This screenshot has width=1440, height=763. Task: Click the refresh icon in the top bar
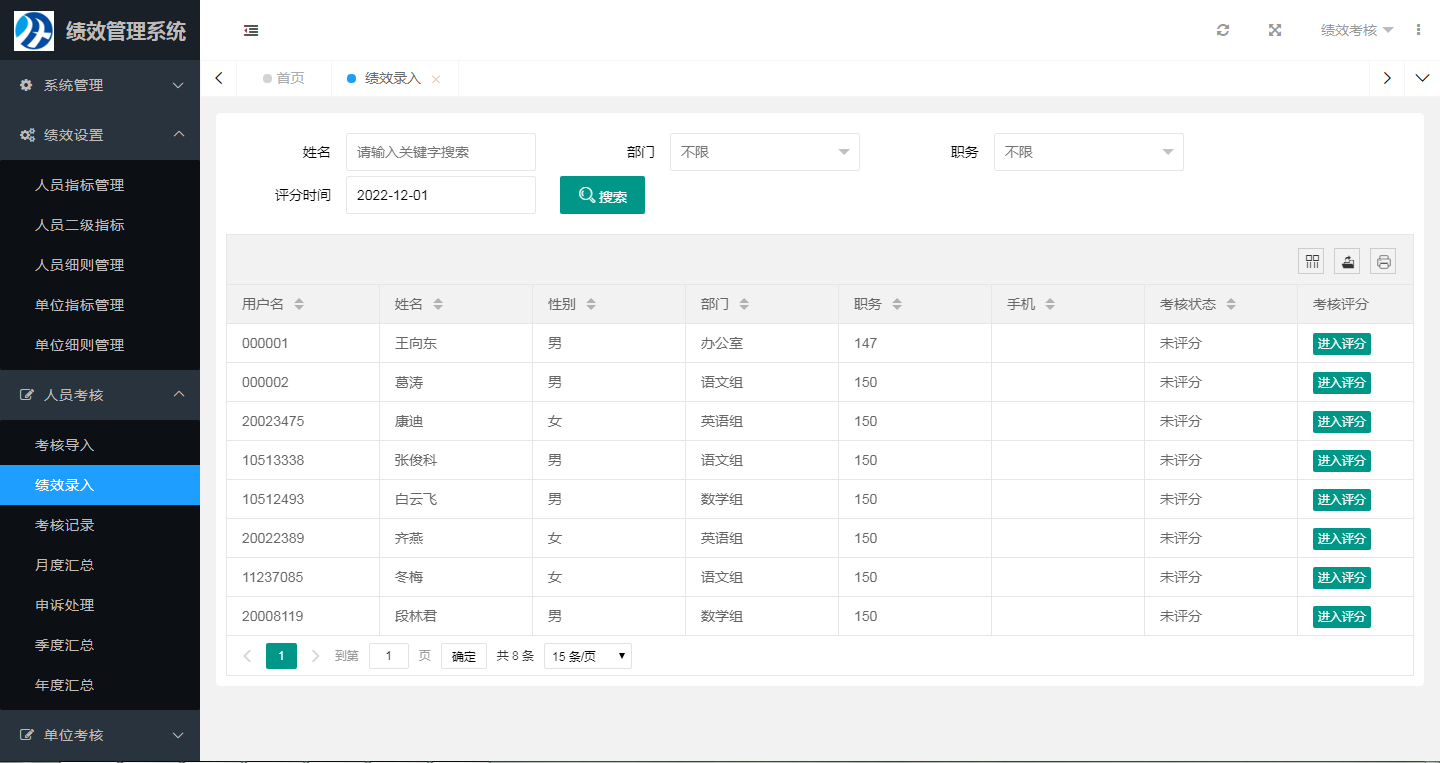pyautogui.click(x=1222, y=30)
